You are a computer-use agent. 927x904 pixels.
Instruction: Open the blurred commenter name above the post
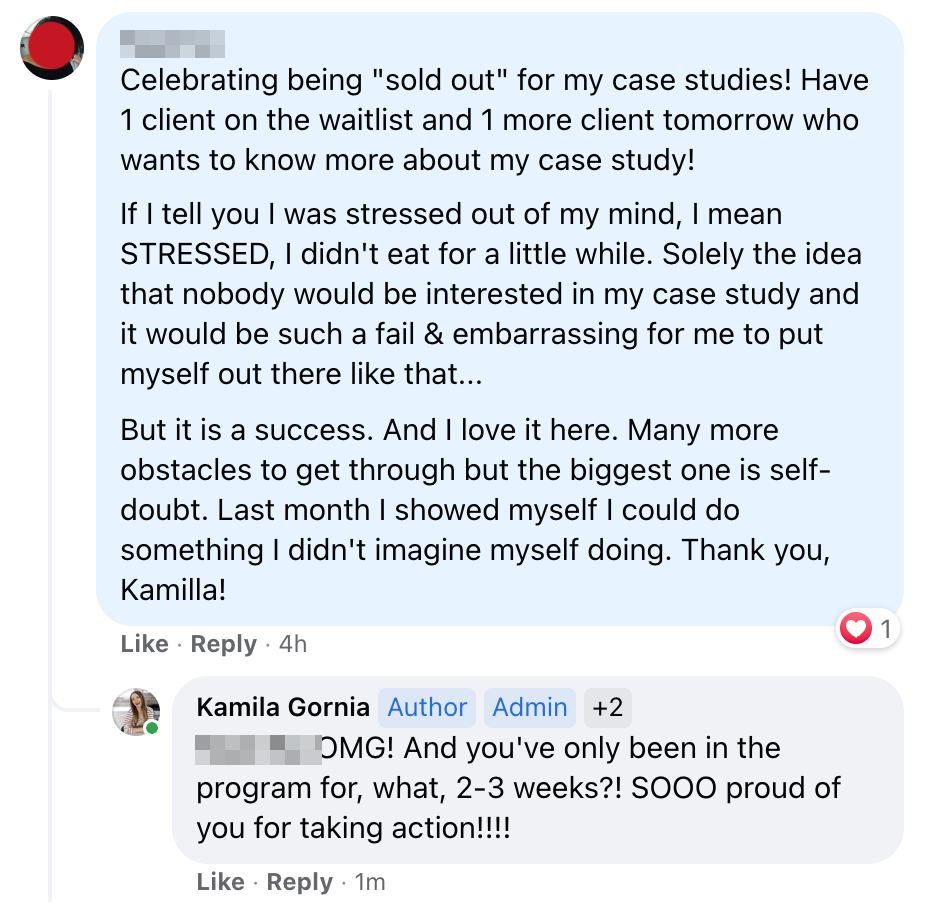171,43
